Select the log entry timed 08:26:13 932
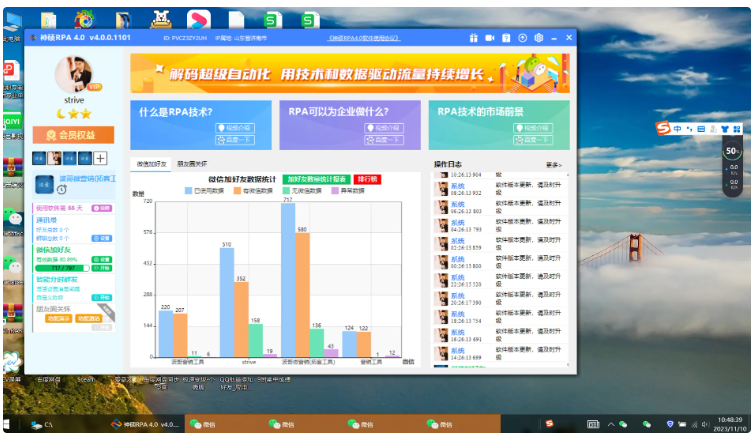Screen dimensions: 754x438 click(500, 189)
